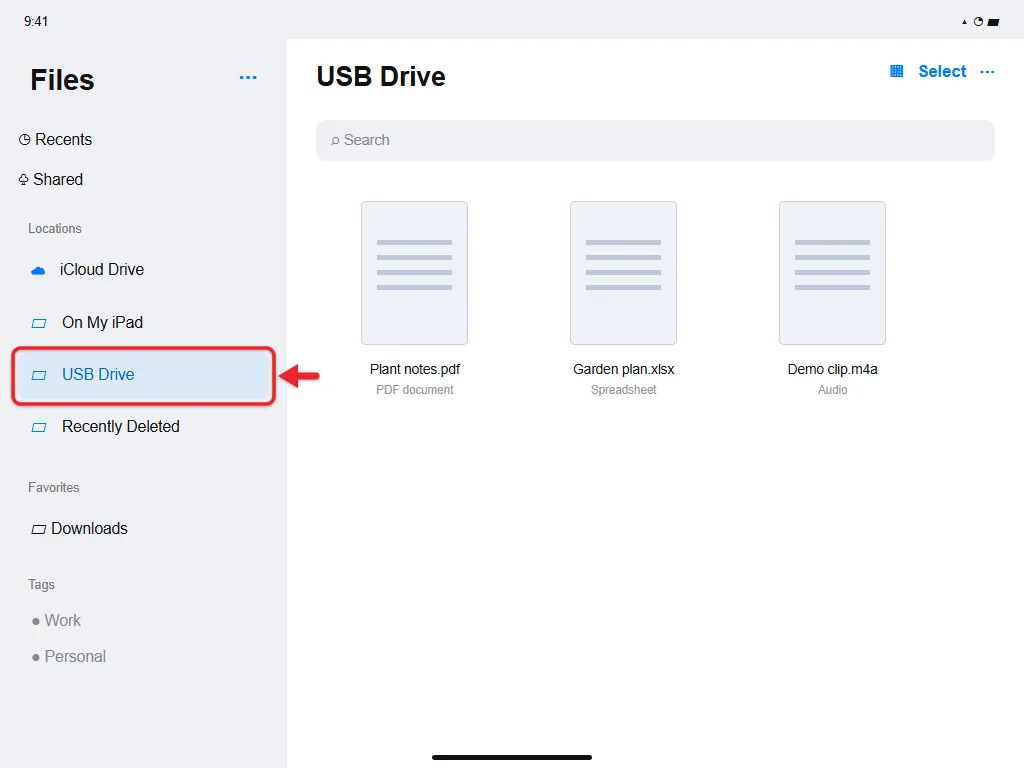Click the iCloud Drive cloud icon
Image resolution: width=1024 pixels, height=768 pixels.
39,270
